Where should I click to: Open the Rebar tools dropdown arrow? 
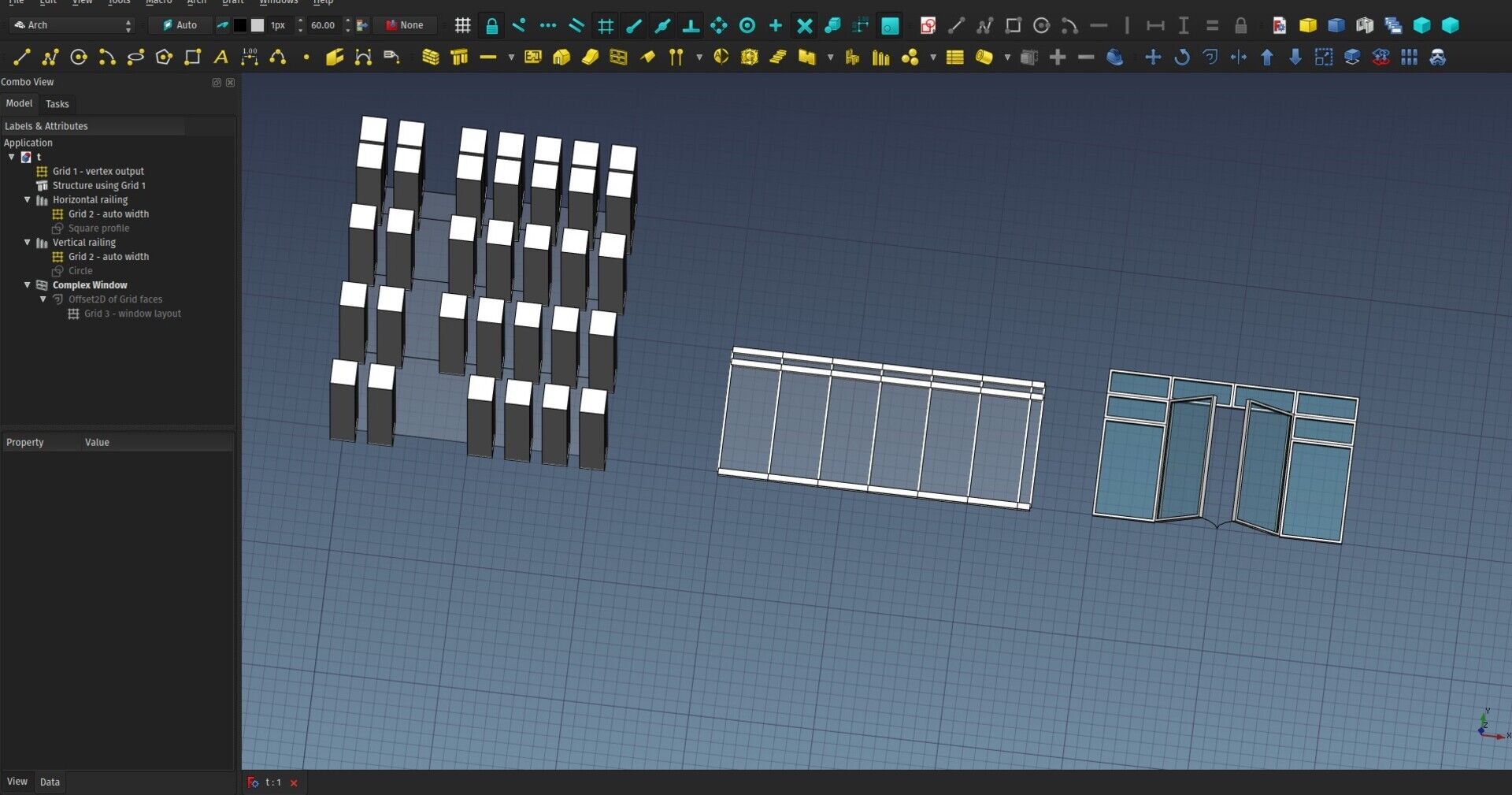pos(511,57)
